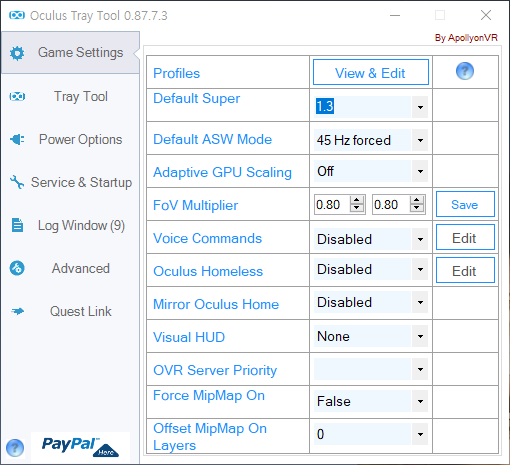Click the bottom-left help question mark icon
The image size is (510, 465).
(x=15, y=448)
